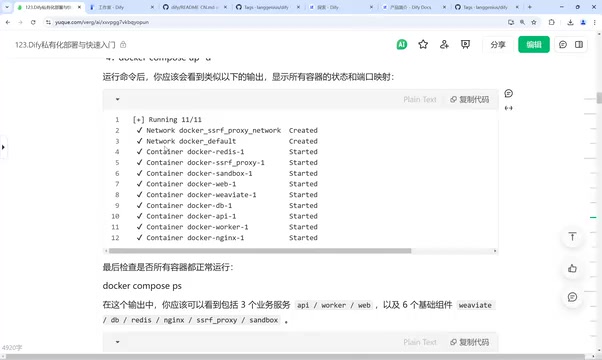The width and height of the screenshot is (602, 360).
Task: Click the 'docker compose ps' text
Action: click(x=142, y=286)
